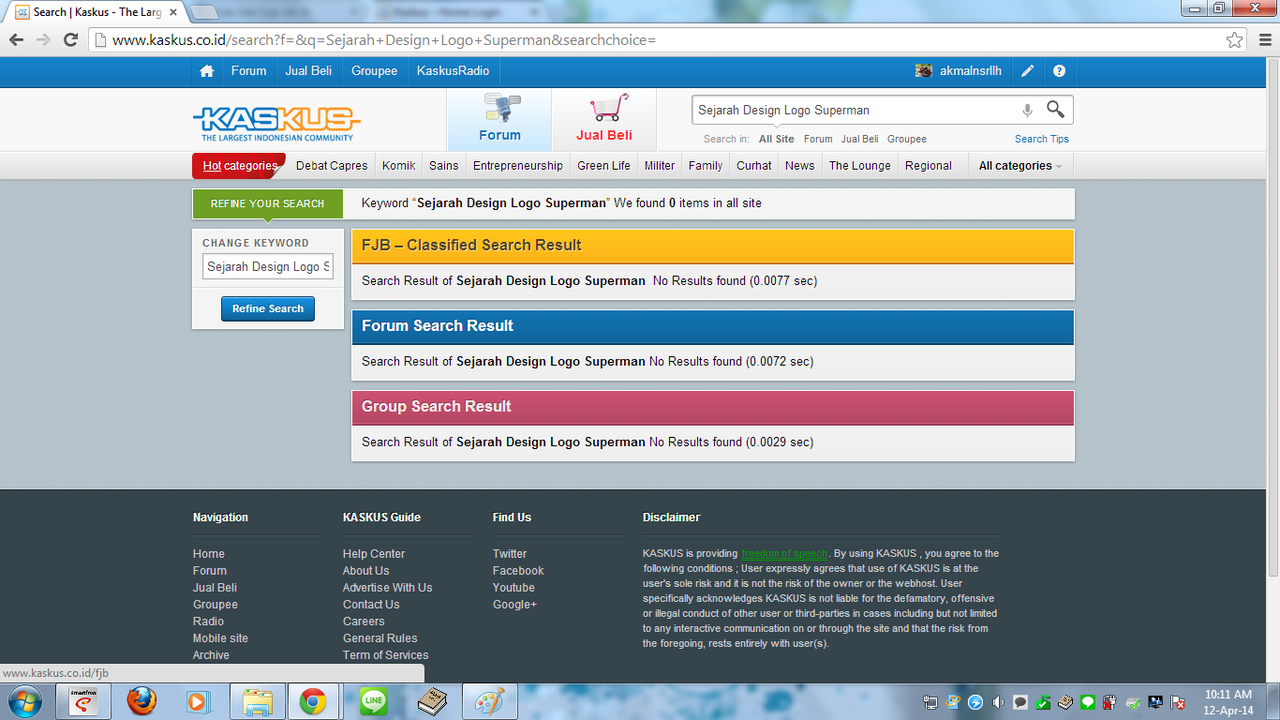Filter search to All Site
Screen dimensions: 1280x720
[776, 139]
